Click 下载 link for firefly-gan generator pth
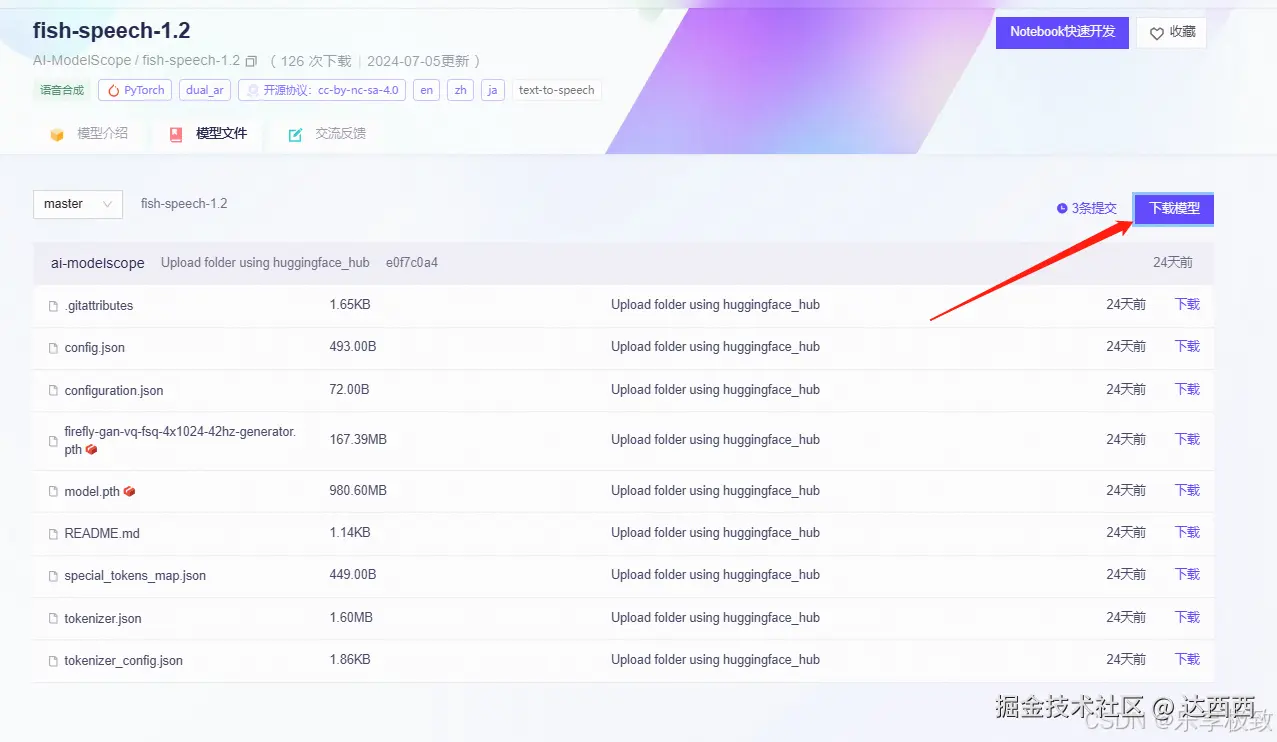The width and height of the screenshot is (1277, 742). pyautogui.click(x=1187, y=439)
